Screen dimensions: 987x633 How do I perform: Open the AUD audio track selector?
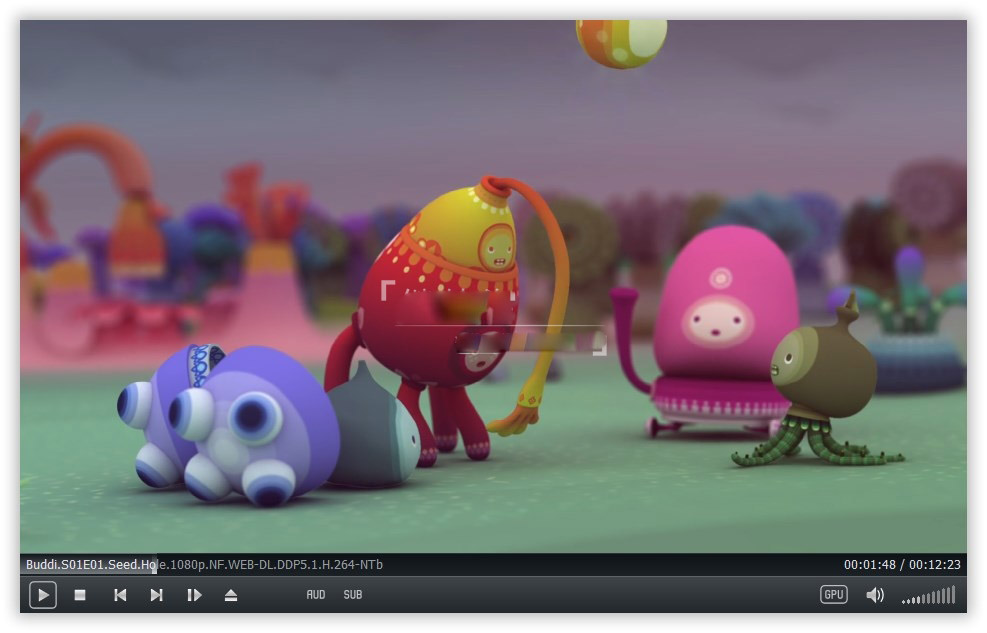click(x=316, y=595)
